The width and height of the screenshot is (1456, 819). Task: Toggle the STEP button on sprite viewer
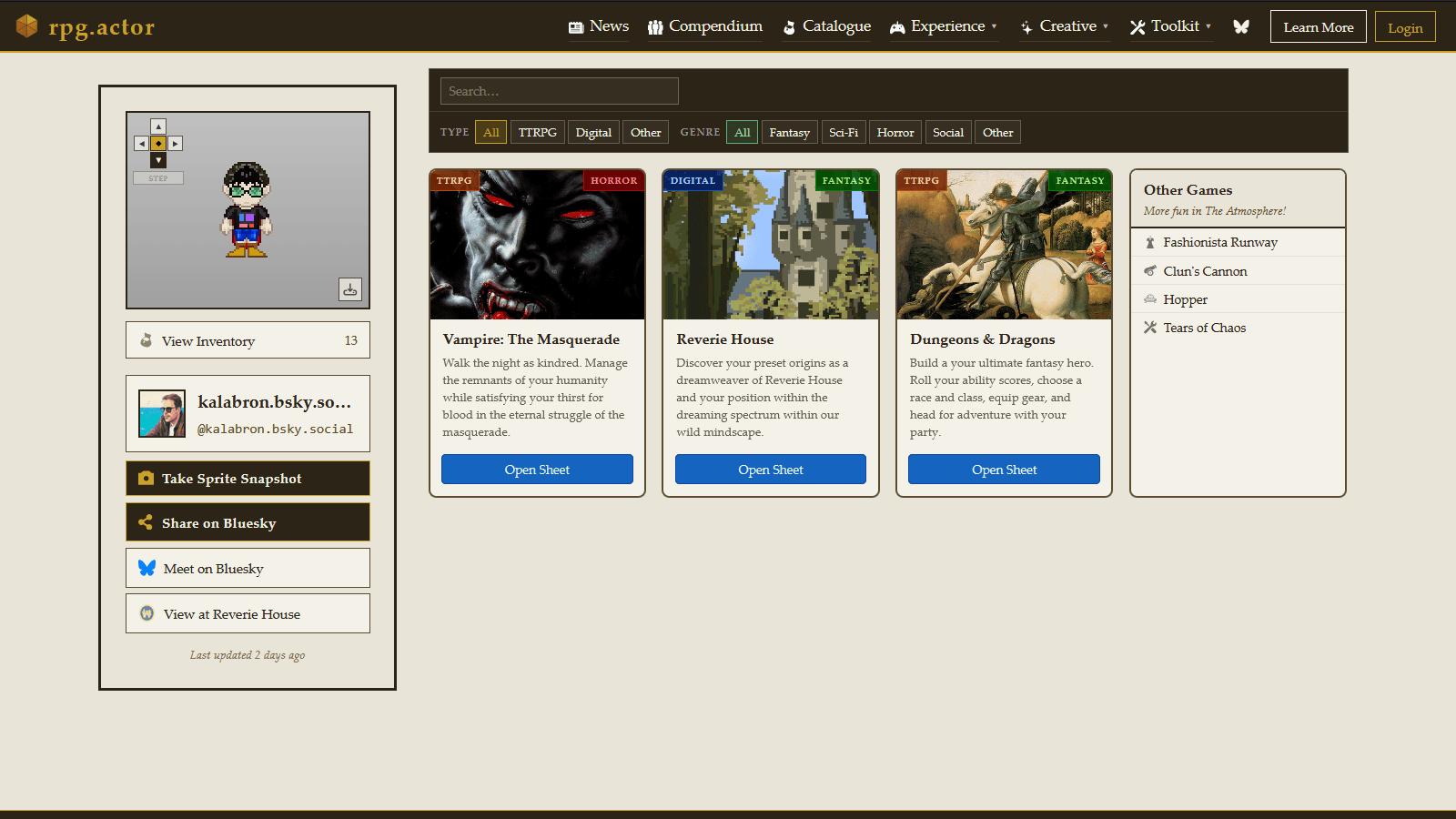point(158,178)
